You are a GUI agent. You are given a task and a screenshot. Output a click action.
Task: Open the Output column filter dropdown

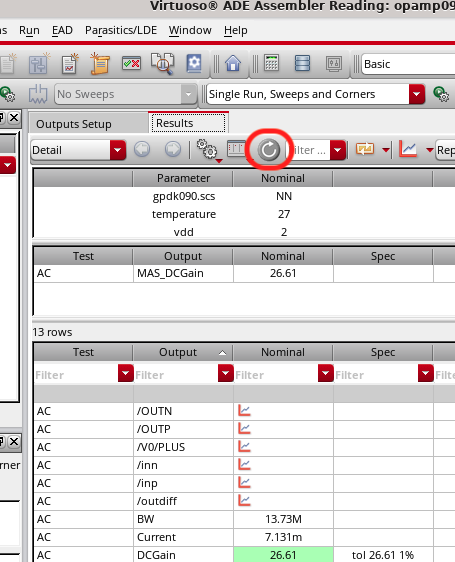coord(226,373)
